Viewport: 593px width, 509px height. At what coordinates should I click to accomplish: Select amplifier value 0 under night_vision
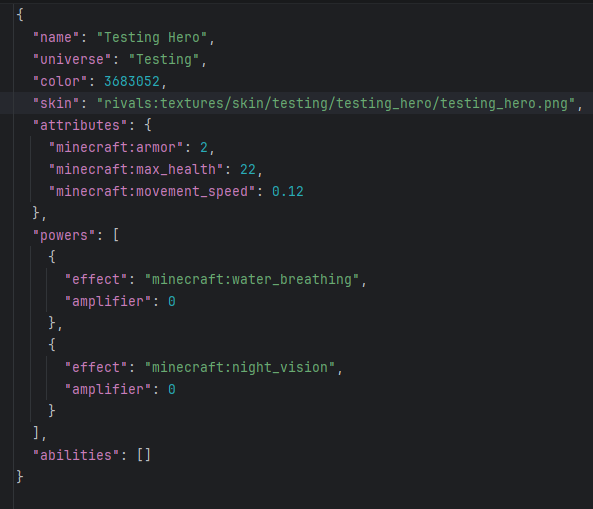172,389
